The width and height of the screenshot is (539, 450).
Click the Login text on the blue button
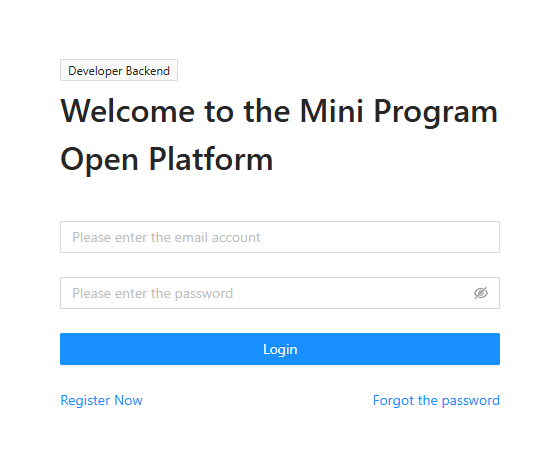(280, 350)
